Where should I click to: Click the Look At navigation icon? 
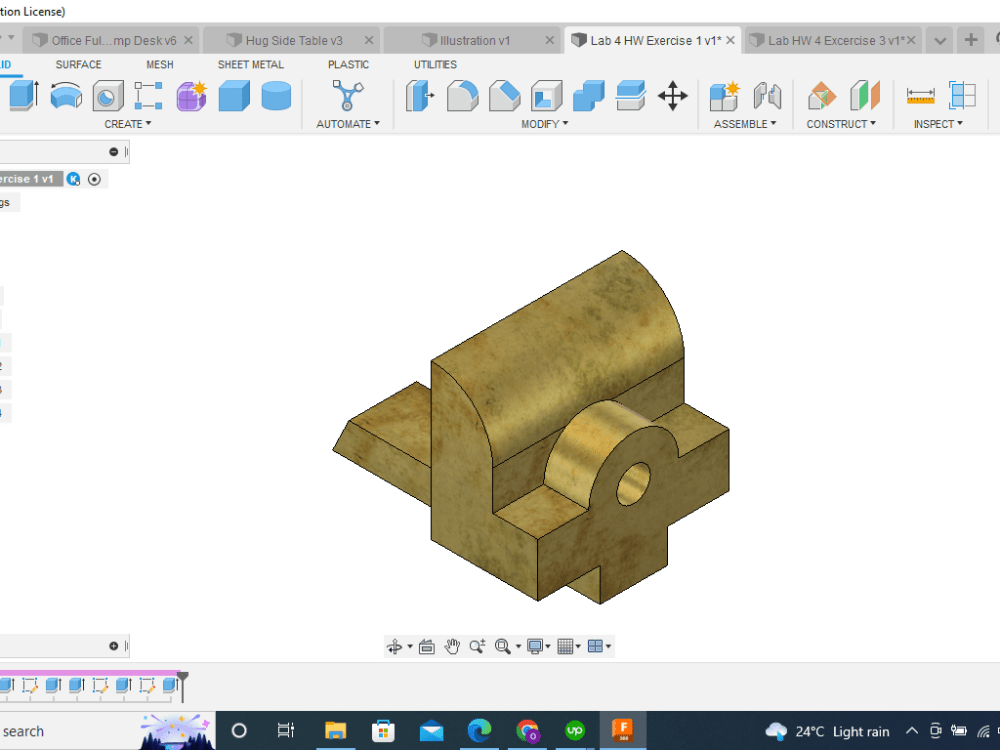427,647
